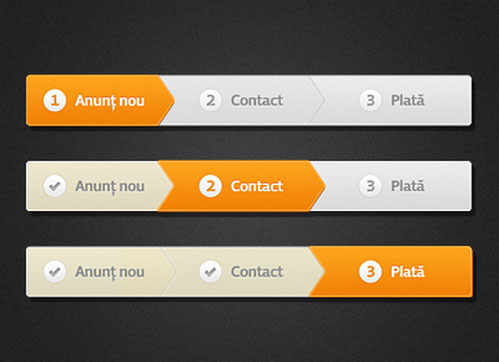Return to completed Contact step in bottom bar
The height and width of the screenshot is (362, 499).
pyautogui.click(x=242, y=272)
